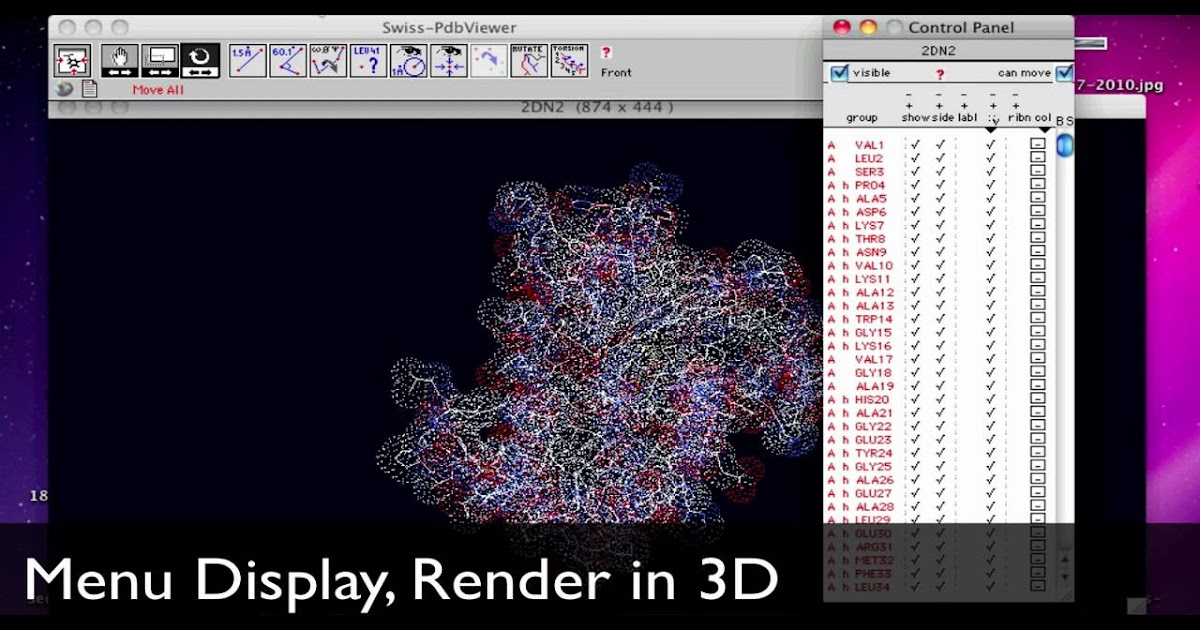
Task: Select residue ALA5 in group list
Action: point(870,199)
